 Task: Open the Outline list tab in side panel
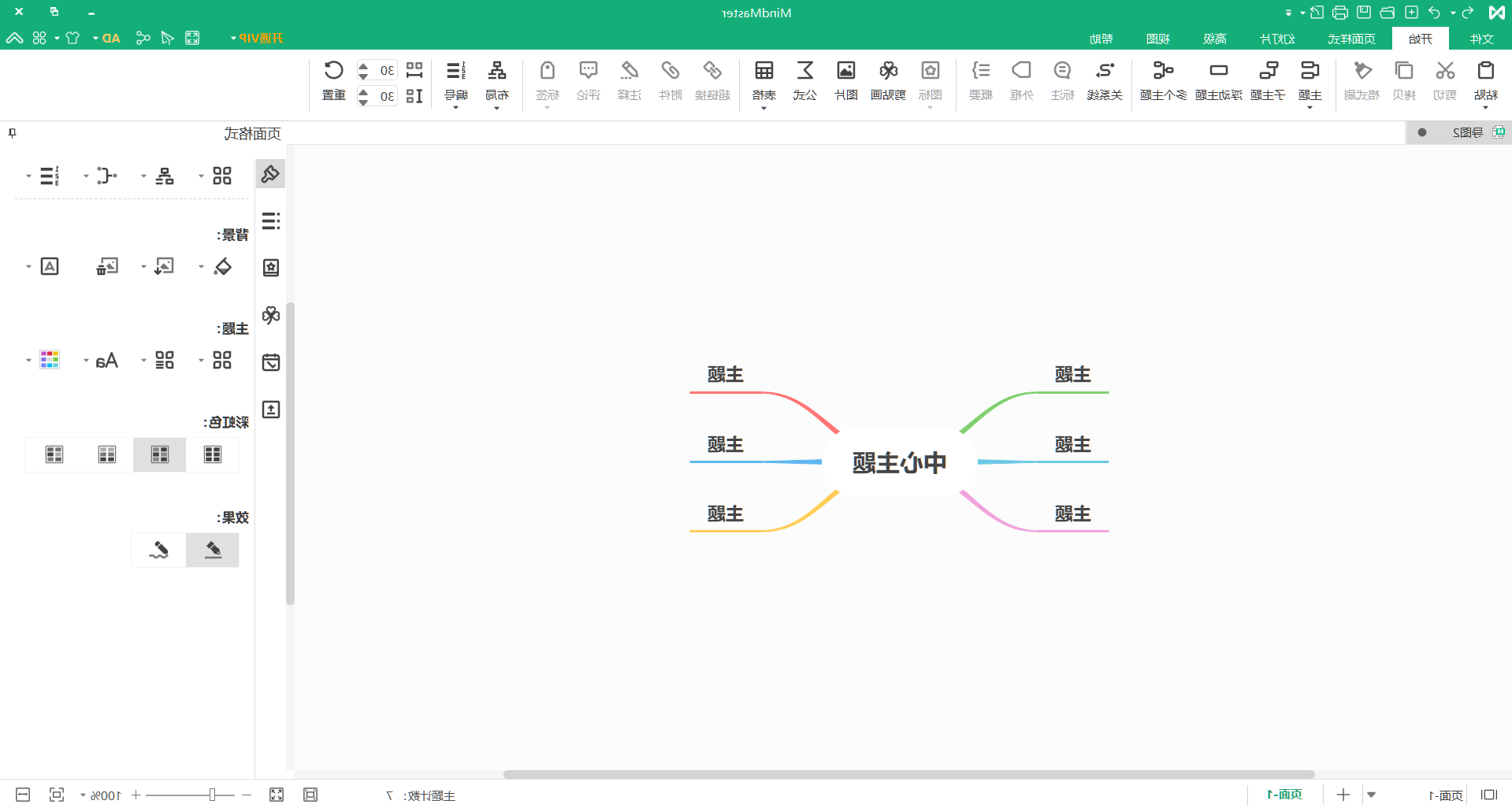coord(271,221)
